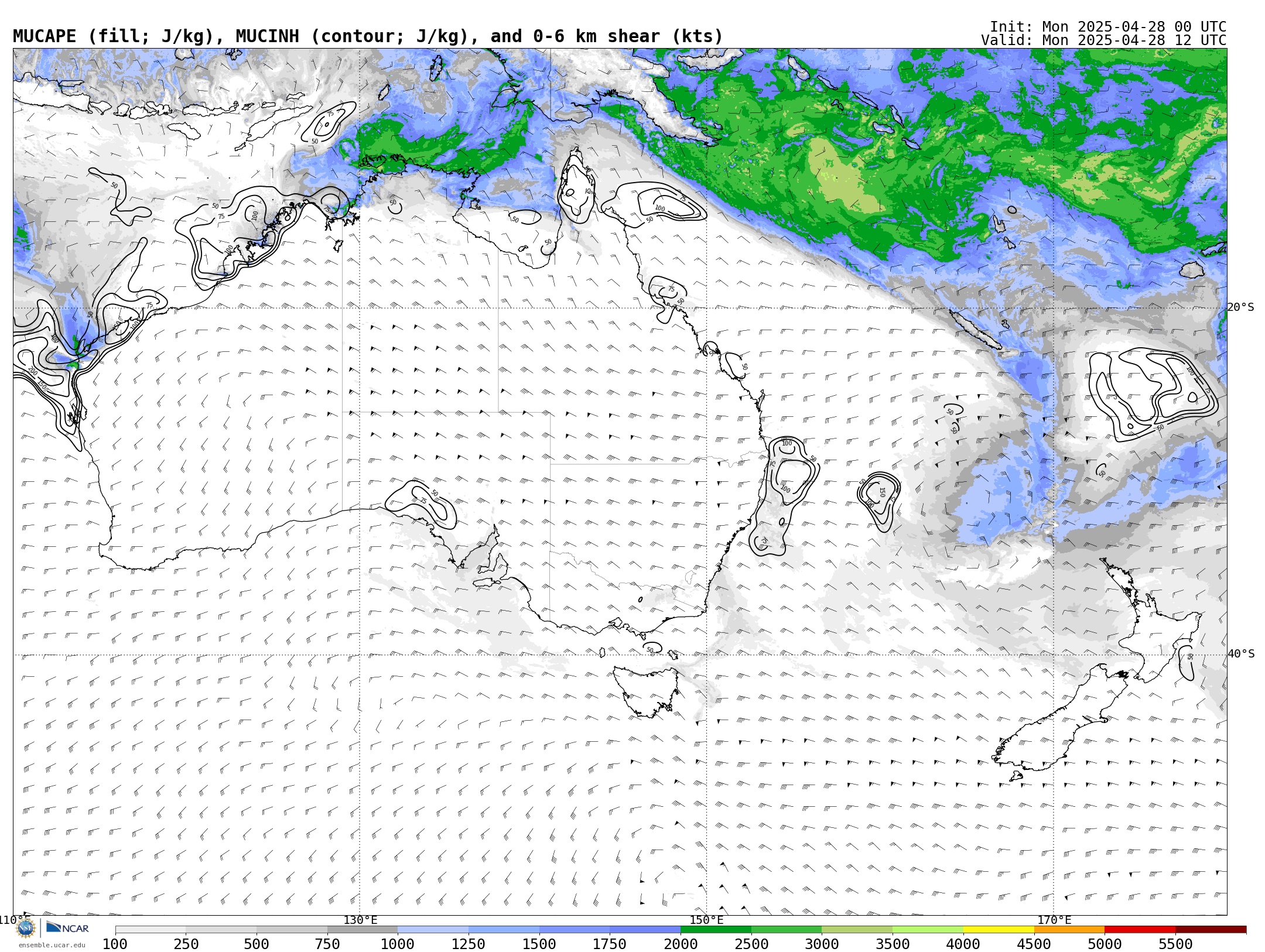Click the colorbar label 100
Viewport: 1265px width, 952px height.
point(115,944)
